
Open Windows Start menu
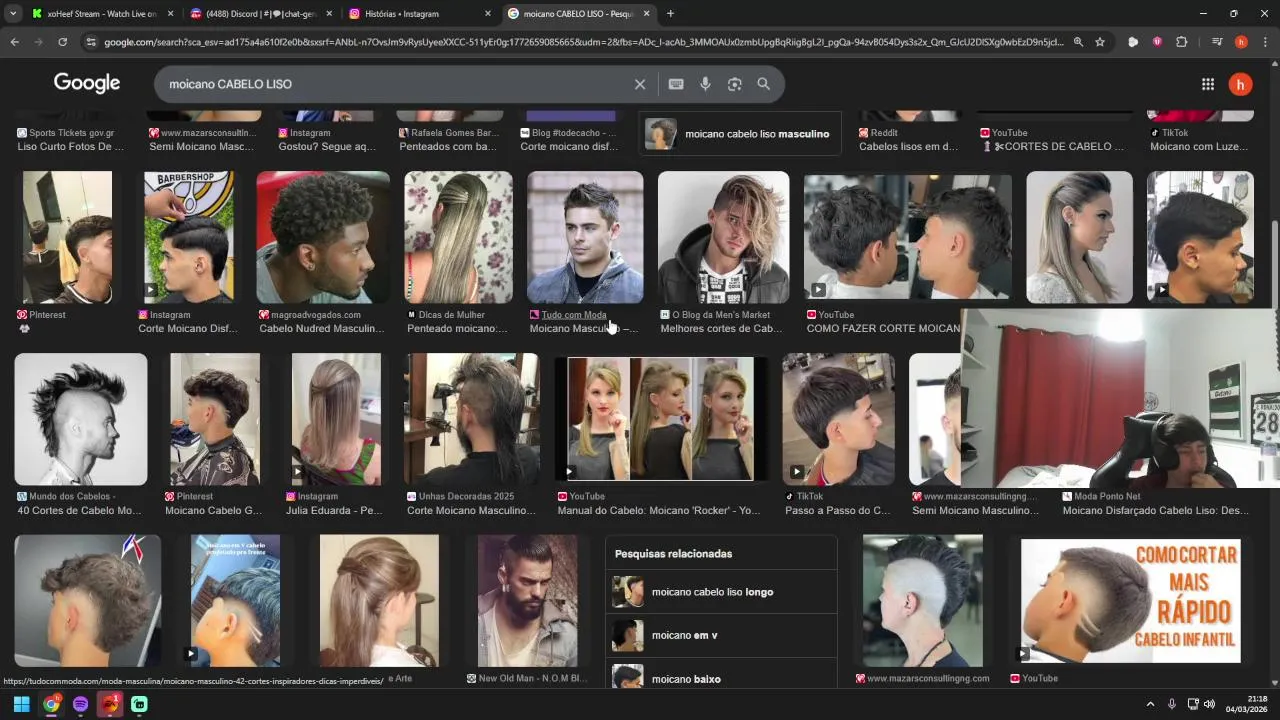[21, 704]
